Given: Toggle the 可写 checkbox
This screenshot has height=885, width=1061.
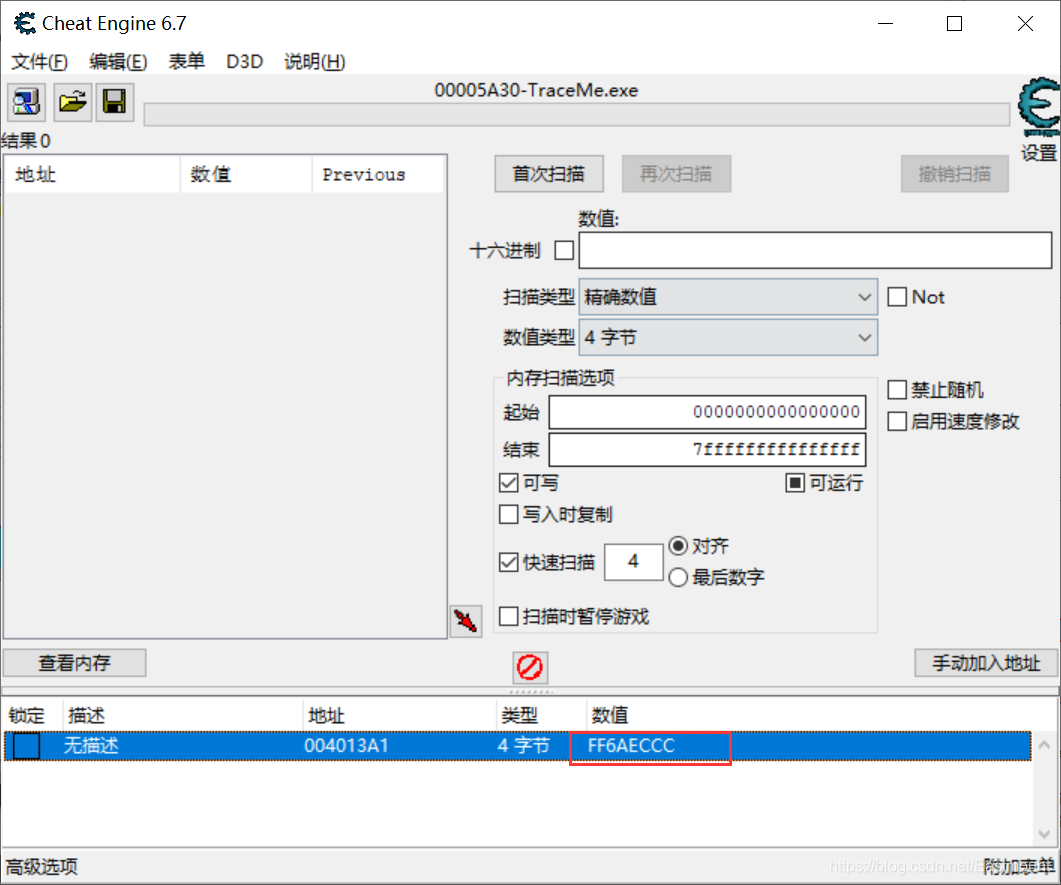Looking at the screenshot, I should click(x=508, y=482).
